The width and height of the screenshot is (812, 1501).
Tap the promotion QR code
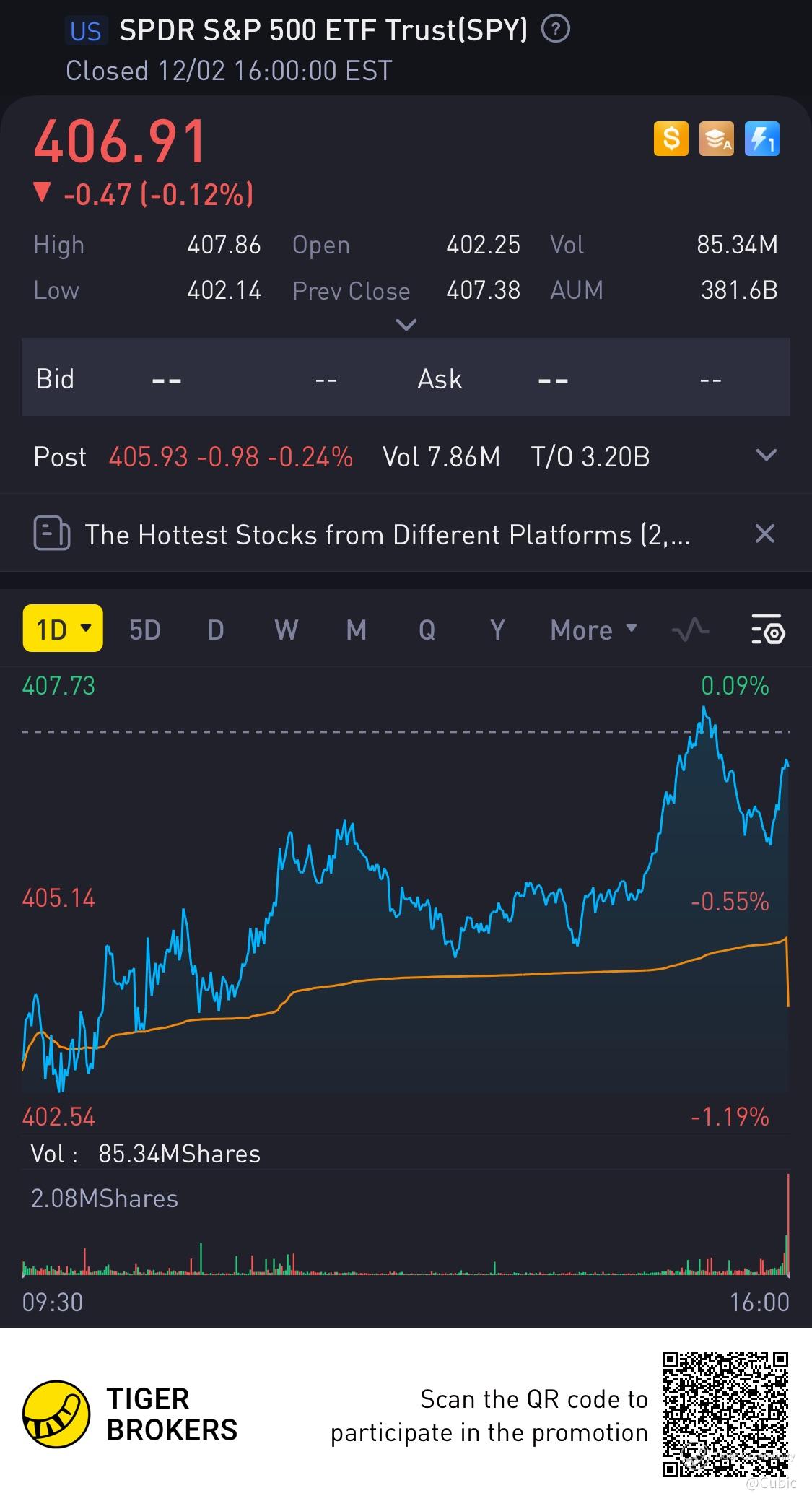pyautogui.click(x=725, y=1414)
